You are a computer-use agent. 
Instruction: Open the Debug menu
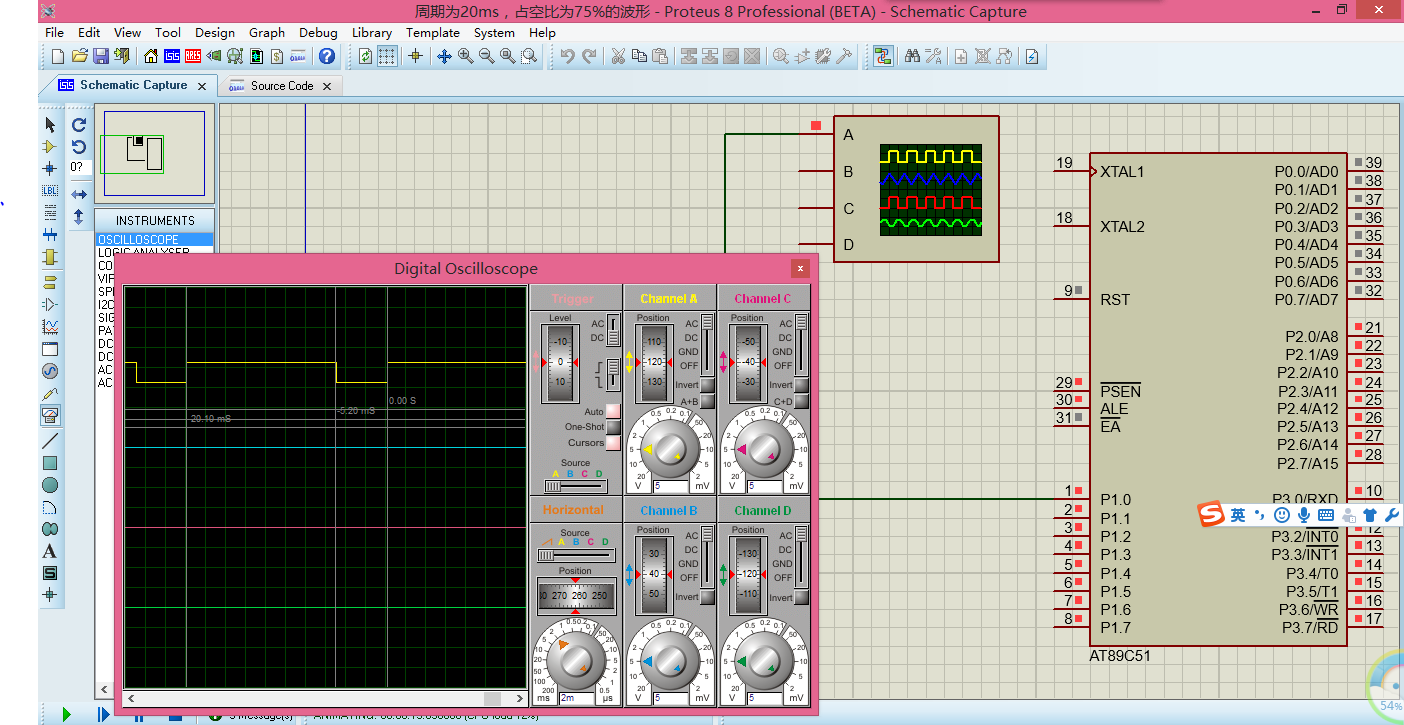[x=318, y=32]
